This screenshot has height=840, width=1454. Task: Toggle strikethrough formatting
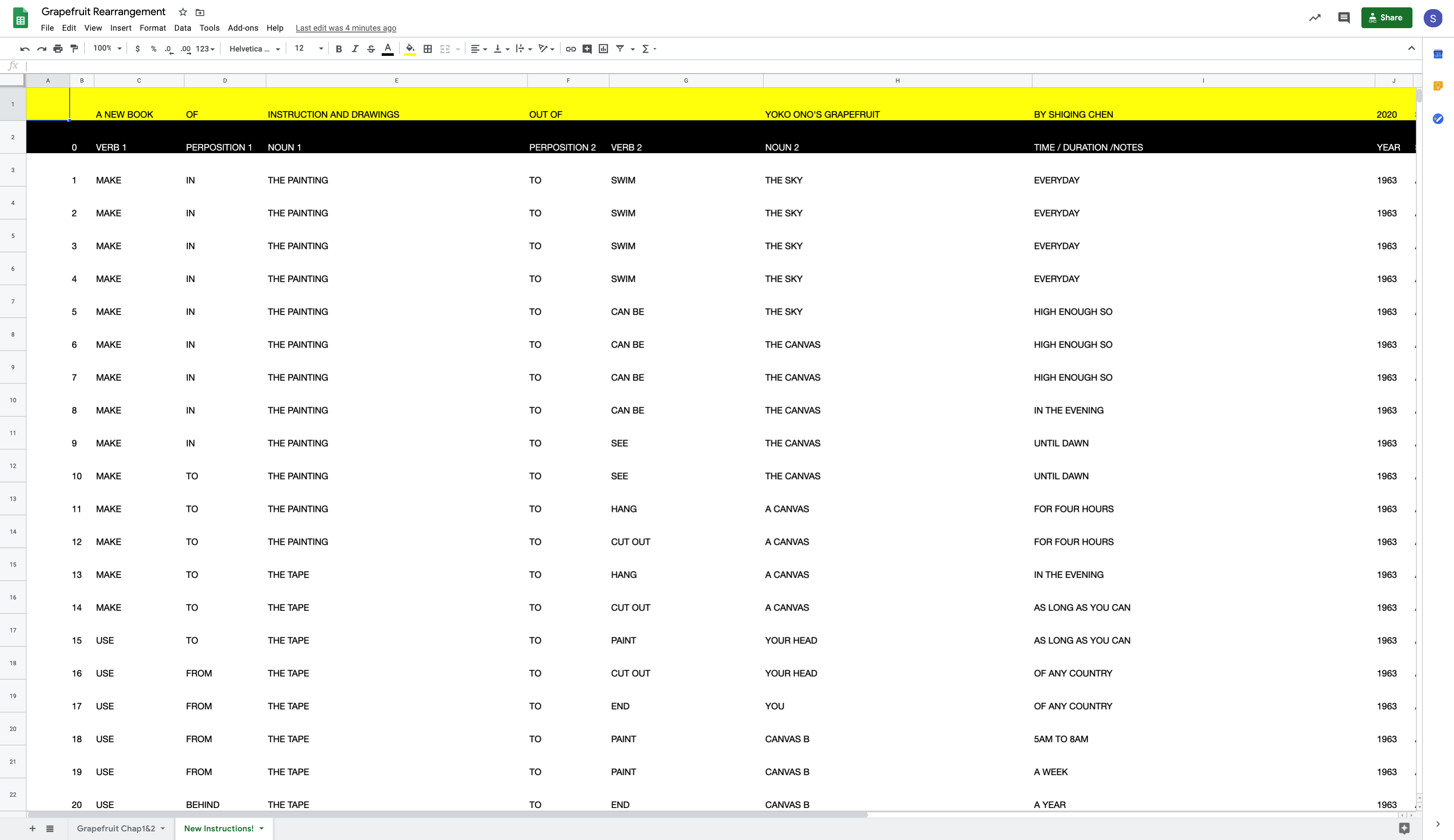click(x=371, y=49)
